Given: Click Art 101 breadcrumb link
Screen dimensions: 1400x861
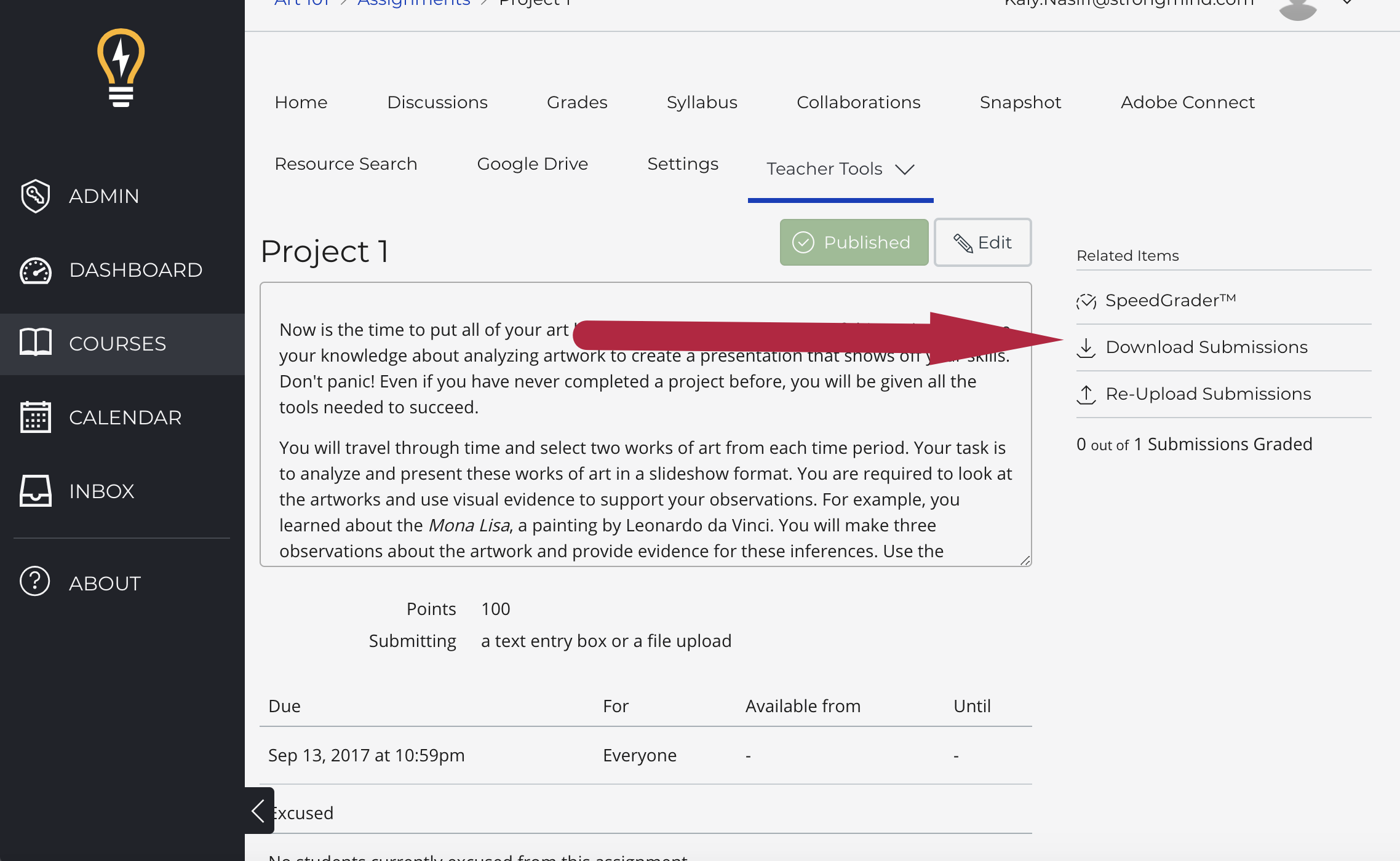Looking at the screenshot, I should point(301,3).
